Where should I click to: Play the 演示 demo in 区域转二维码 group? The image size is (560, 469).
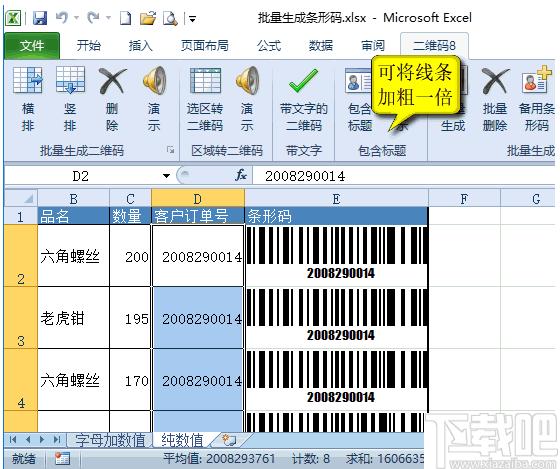tap(247, 99)
